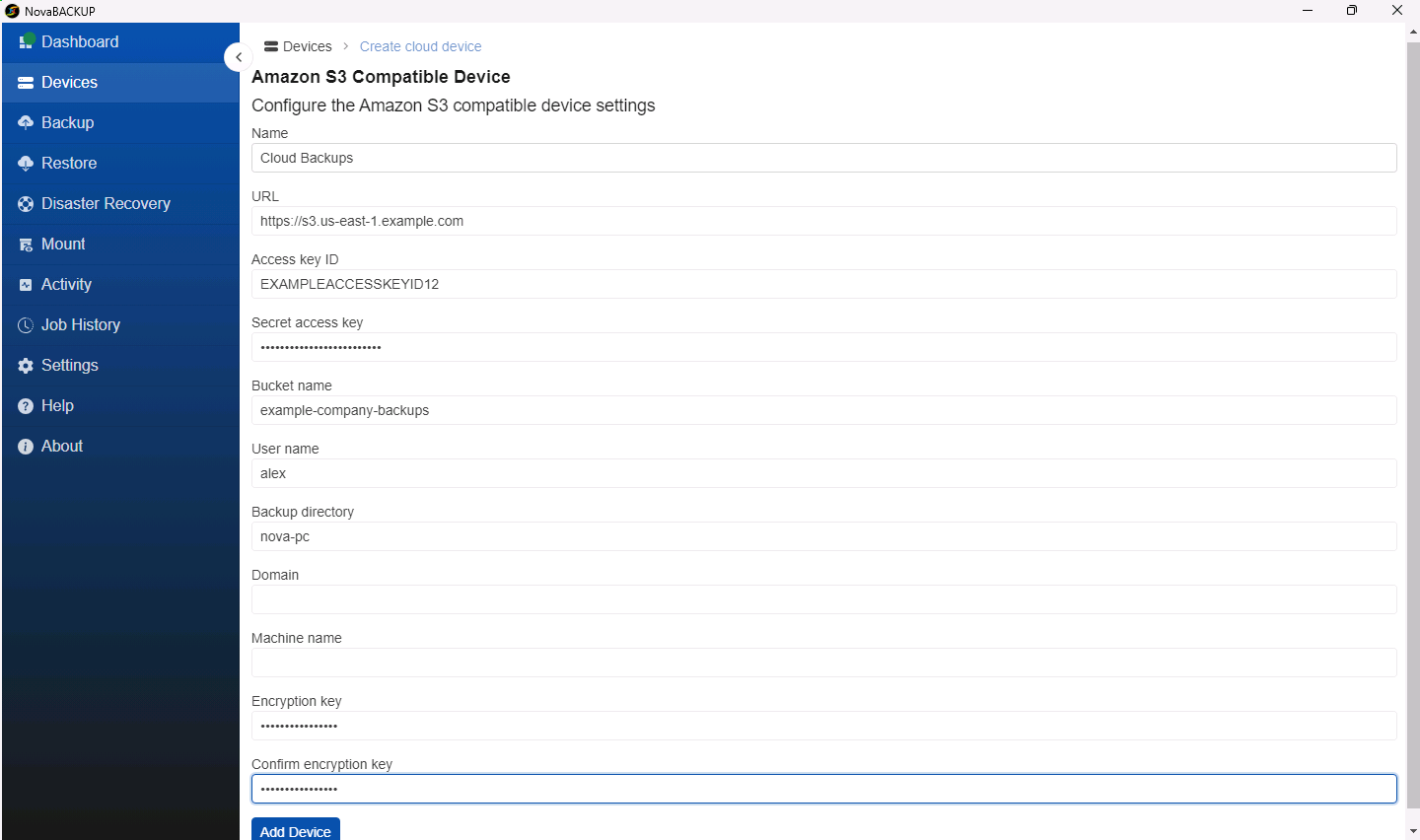Restore down the NovaBACKUP window
This screenshot has height=840, width=1420.
click(1352, 11)
